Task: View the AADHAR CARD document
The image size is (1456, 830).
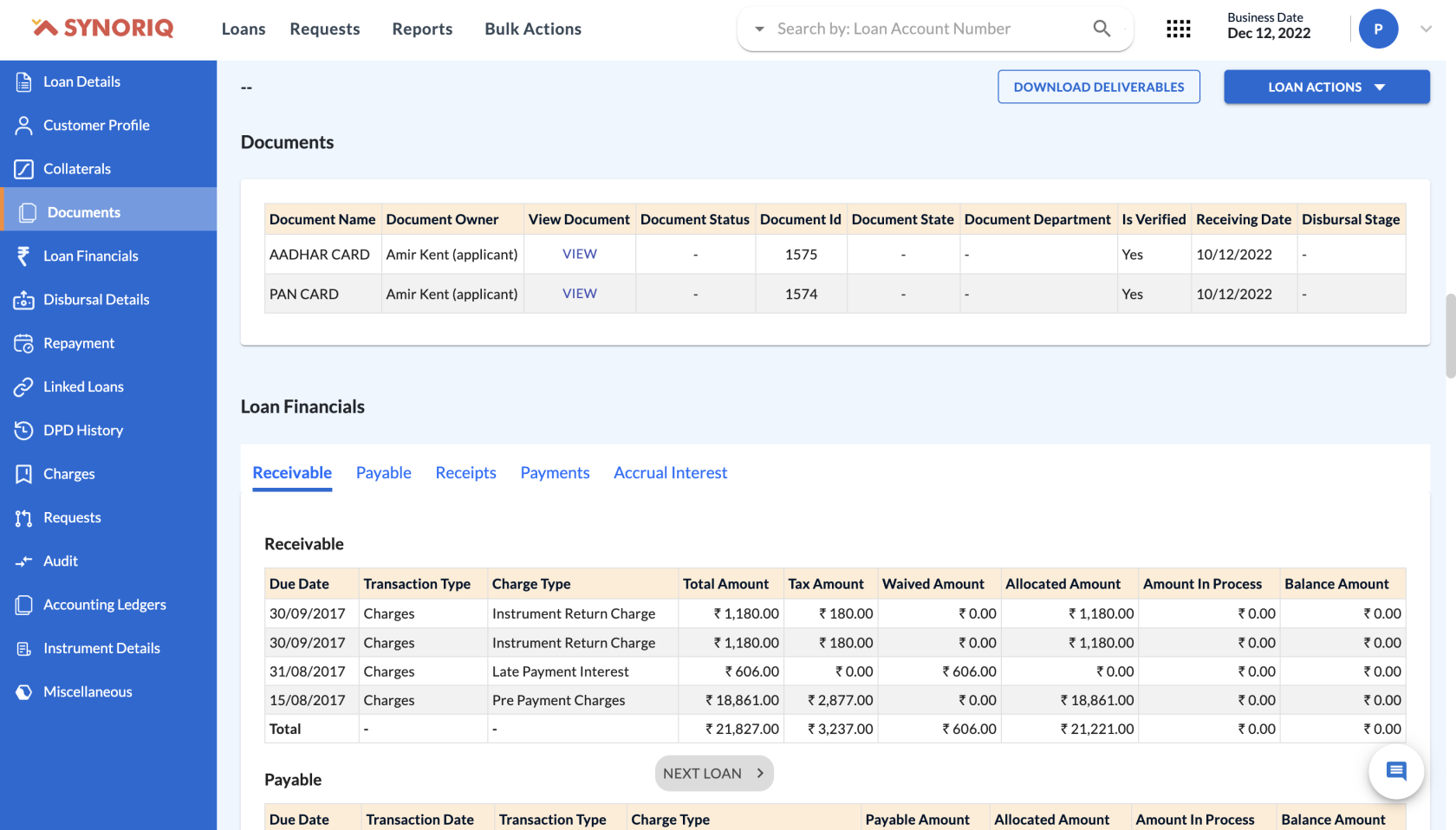Action: (x=580, y=254)
